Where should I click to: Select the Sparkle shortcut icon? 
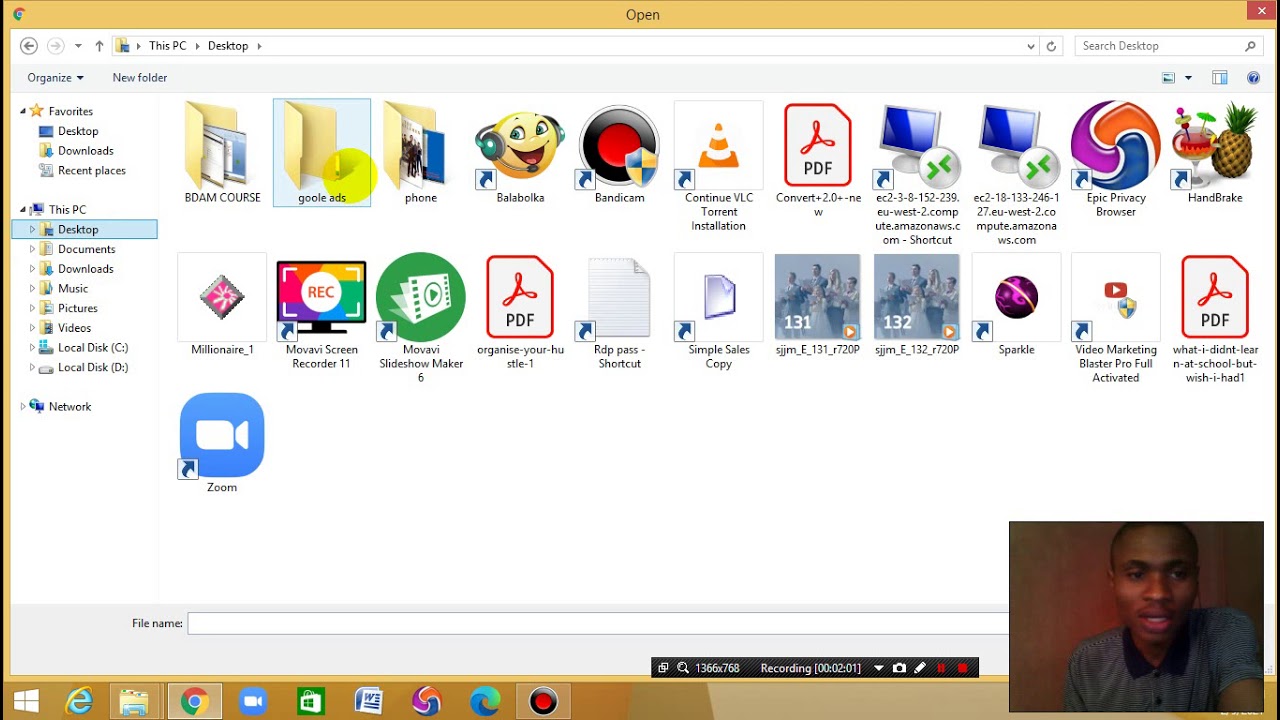[x=1016, y=297]
